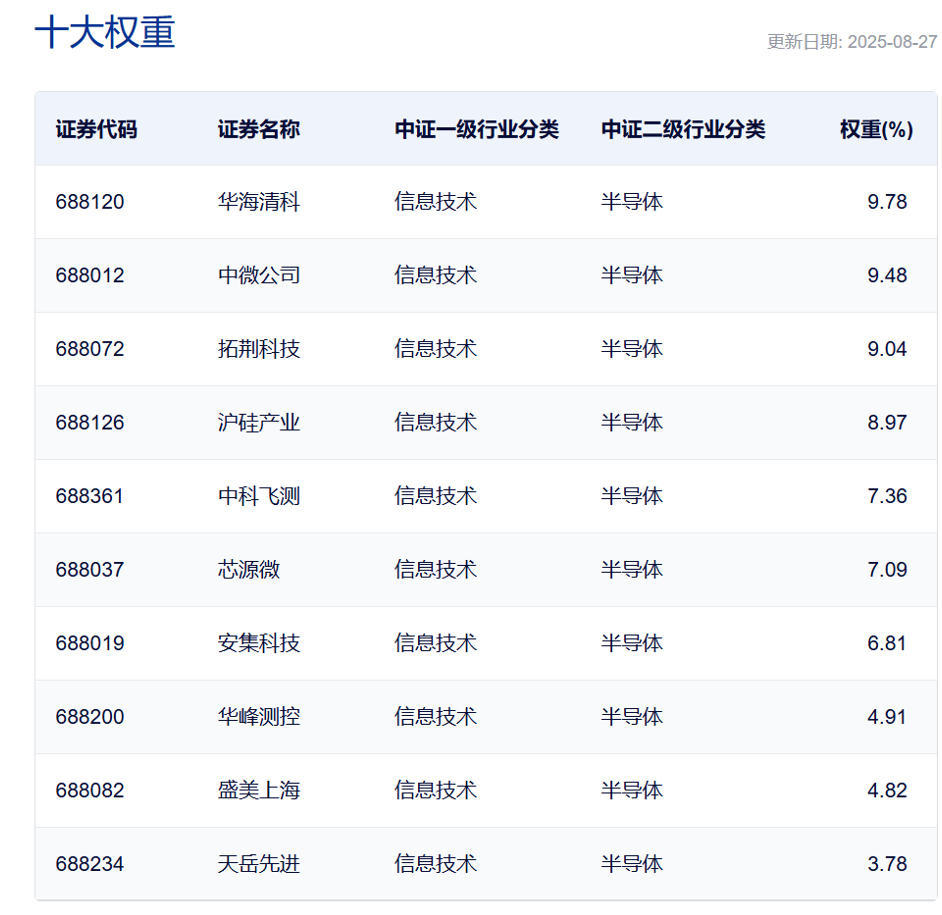Screen dimensions: 942x915
Task: Click the 中证一级行业分类 column header
Action: click(475, 129)
